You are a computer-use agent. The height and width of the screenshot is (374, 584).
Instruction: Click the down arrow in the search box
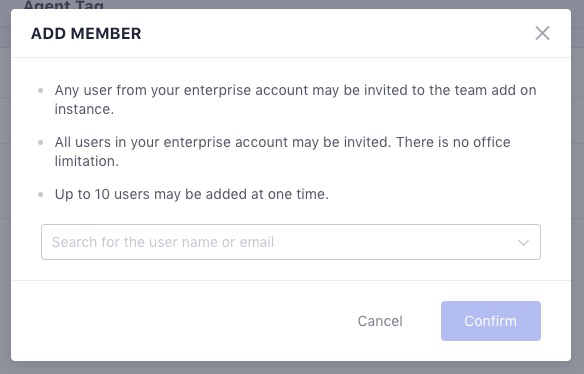tap(523, 243)
